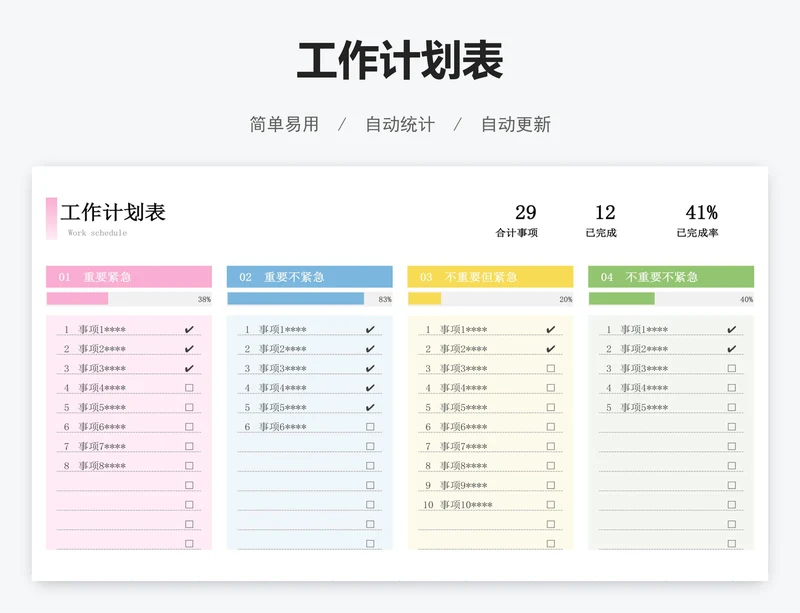Screen dimensions: 800x613
Task: Tick checkbox for 事项4 in 不重要但紧急
Action: pos(551,388)
